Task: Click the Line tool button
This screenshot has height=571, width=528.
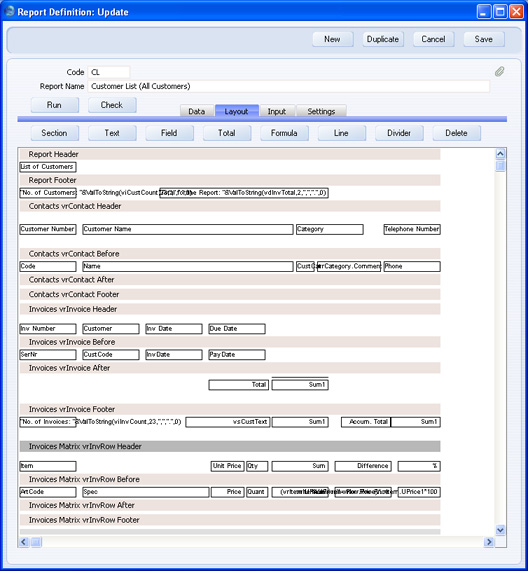Action: pos(342,133)
